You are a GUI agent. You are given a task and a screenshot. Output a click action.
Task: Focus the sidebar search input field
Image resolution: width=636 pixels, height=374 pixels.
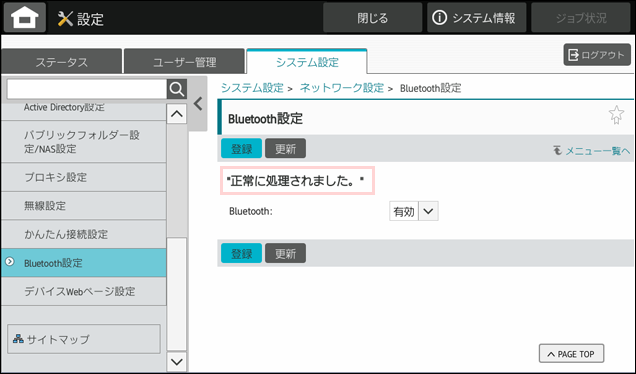87,89
